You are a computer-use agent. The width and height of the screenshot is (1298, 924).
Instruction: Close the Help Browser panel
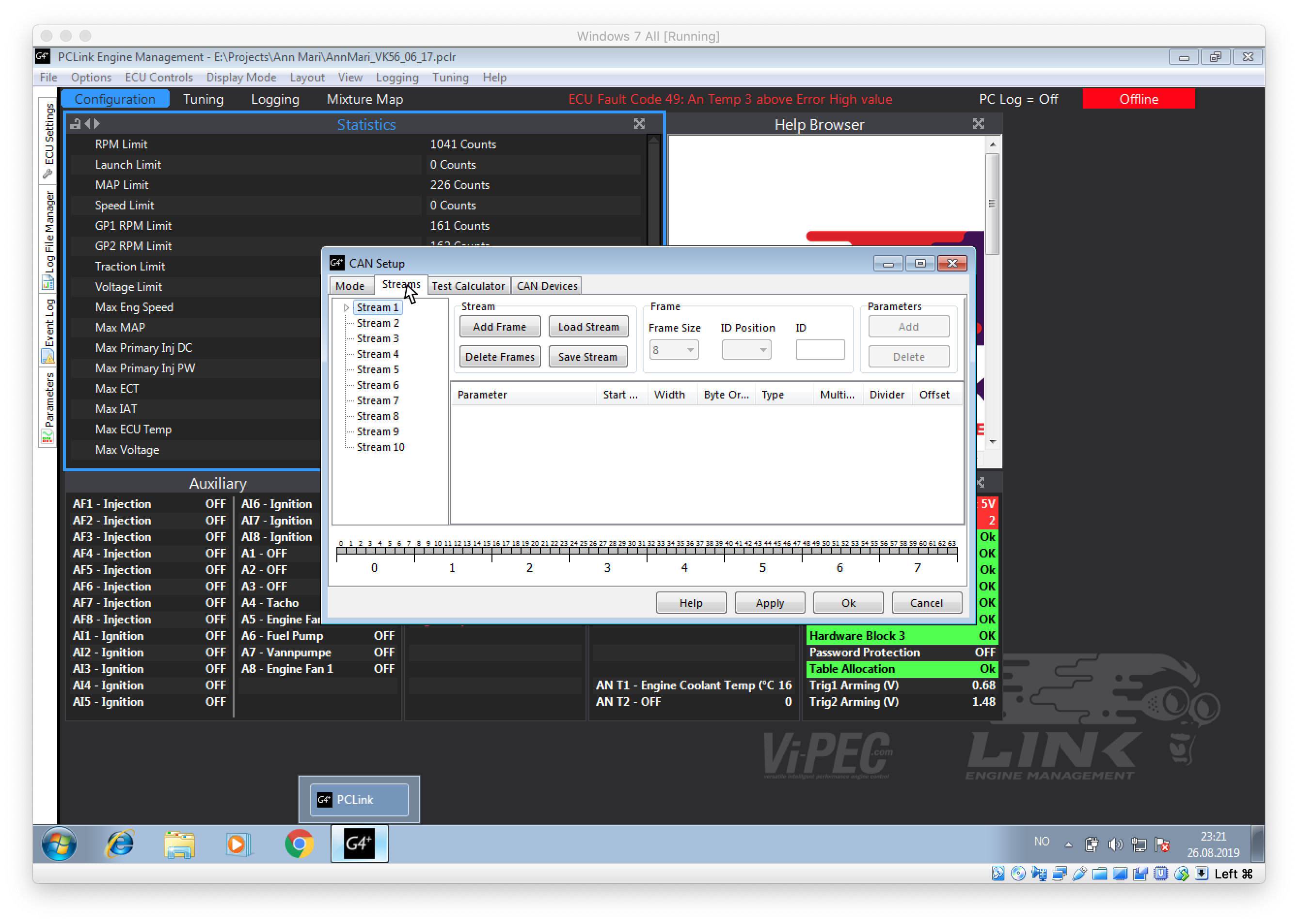978,124
